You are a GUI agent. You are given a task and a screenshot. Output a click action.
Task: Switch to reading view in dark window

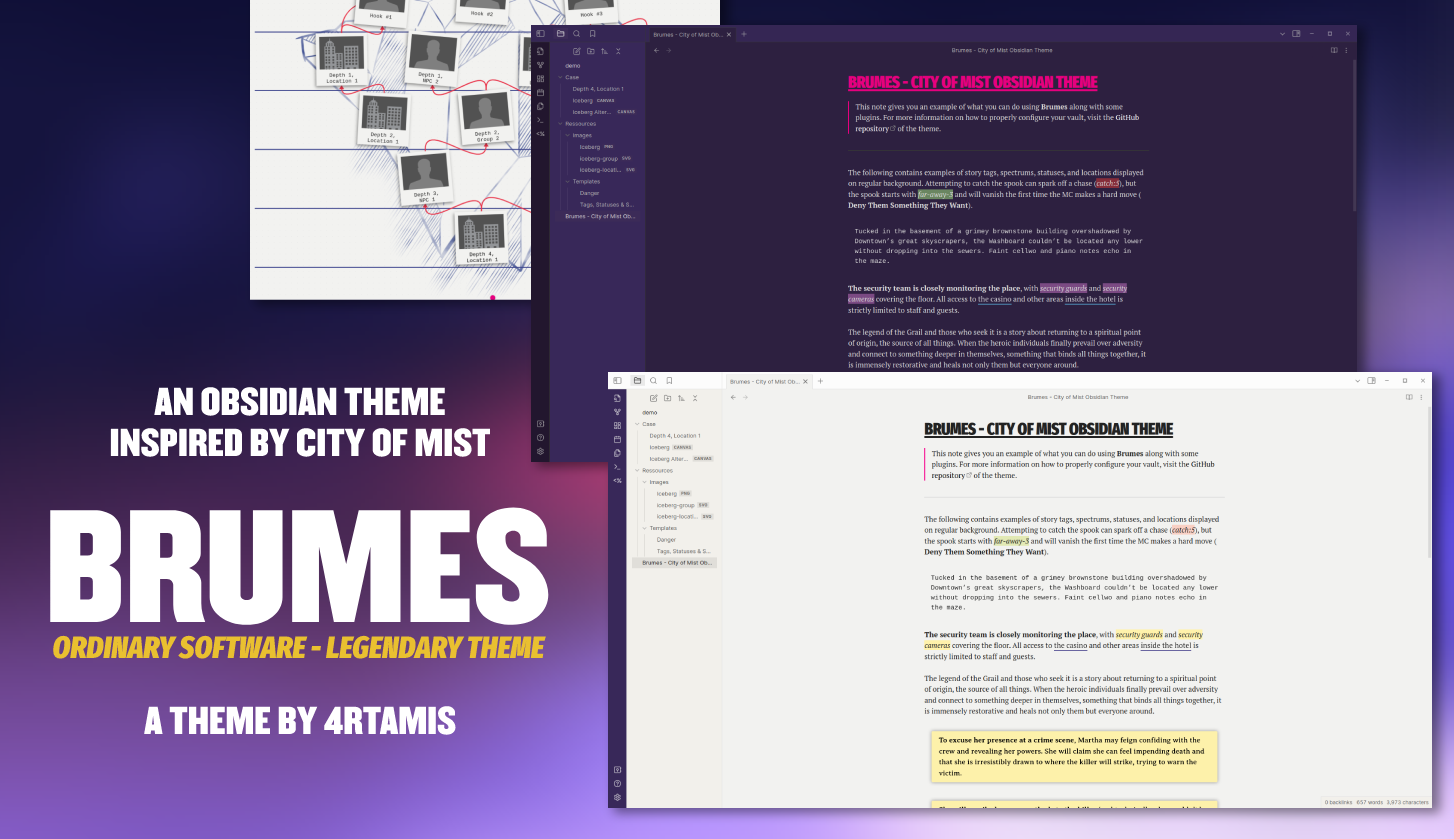click(x=1334, y=50)
